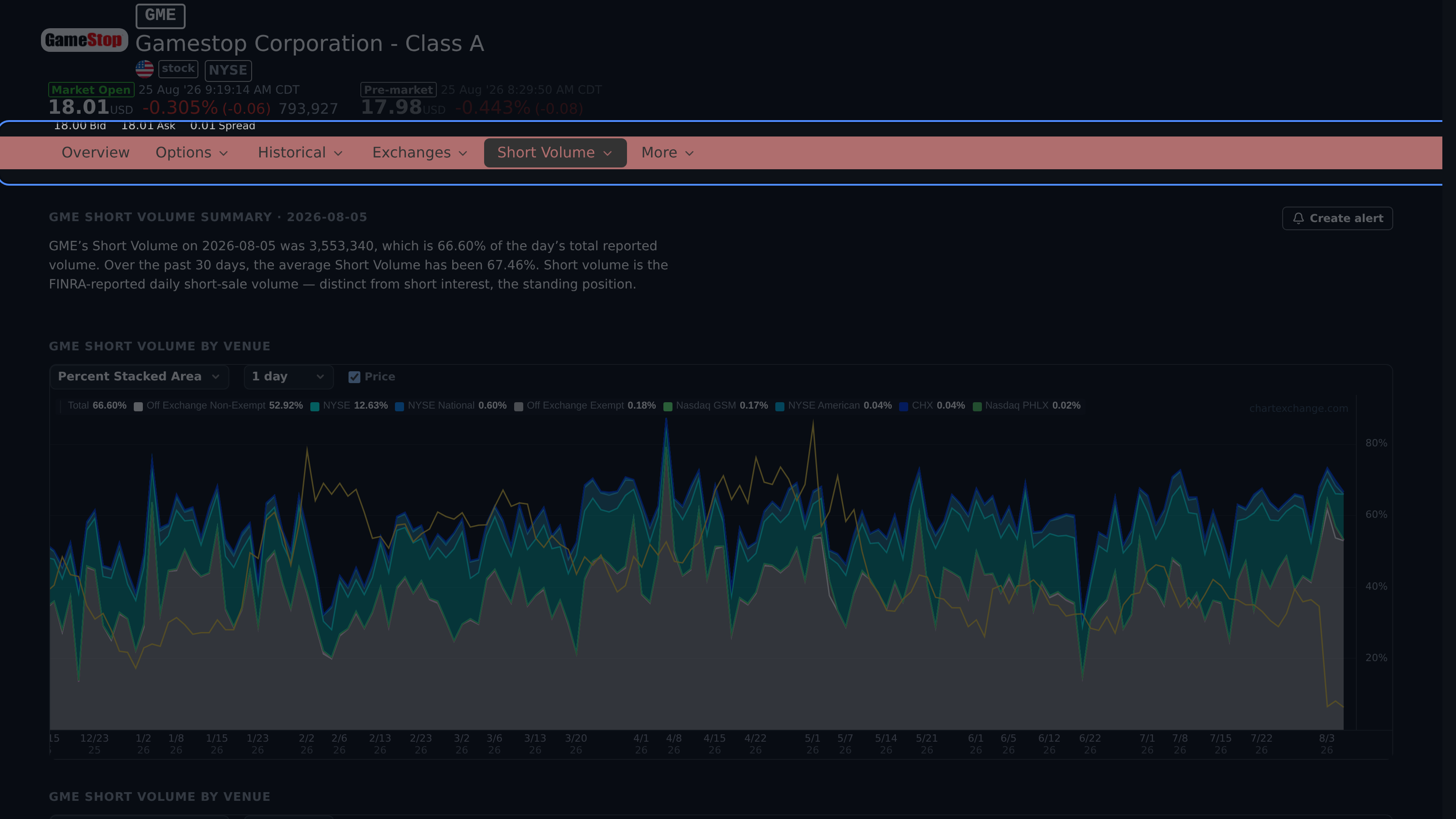
Task: Open the 1 day interval dropdown
Action: click(x=289, y=376)
